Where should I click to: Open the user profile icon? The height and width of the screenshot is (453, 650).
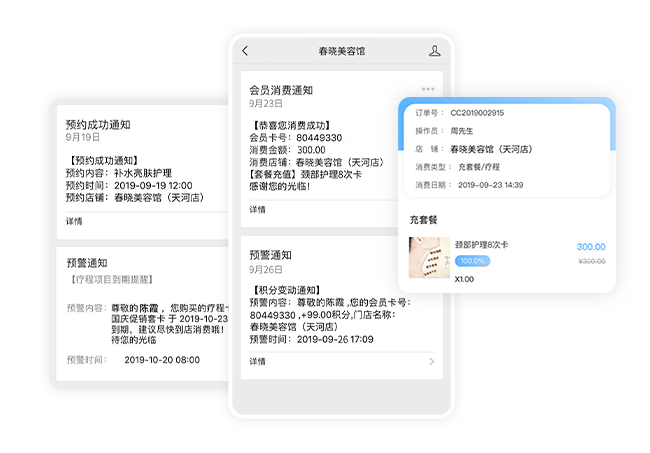[434, 51]
